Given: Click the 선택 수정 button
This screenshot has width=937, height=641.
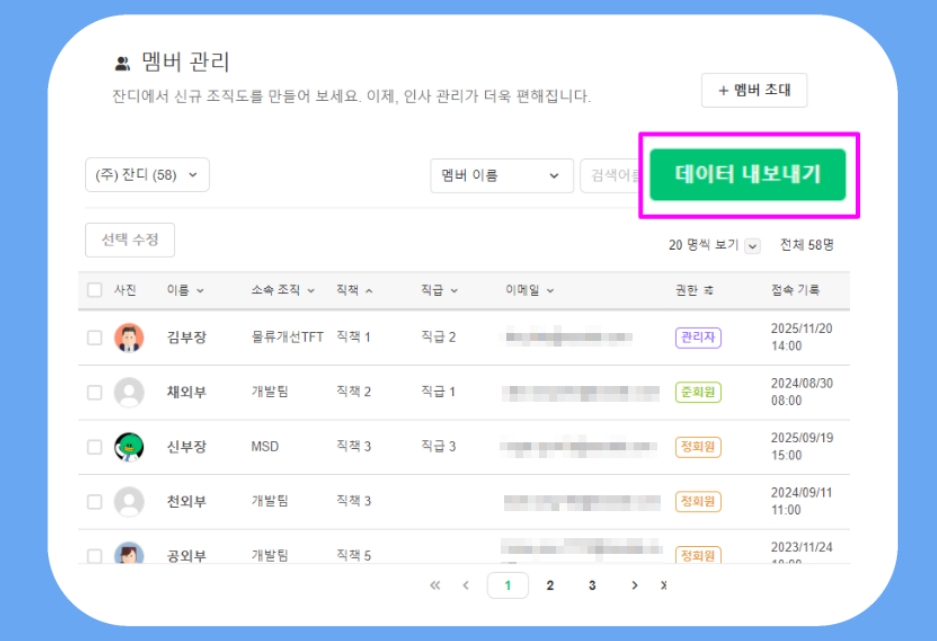Looking at the screenshot, I should click(x=130, y=240).
